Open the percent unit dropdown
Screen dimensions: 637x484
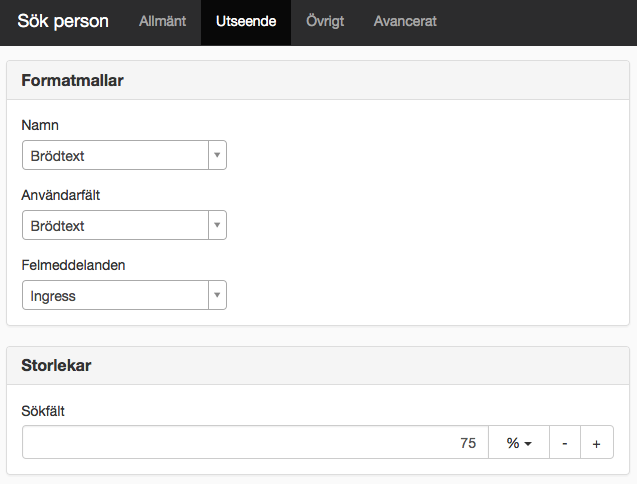(x=519, y=442)
